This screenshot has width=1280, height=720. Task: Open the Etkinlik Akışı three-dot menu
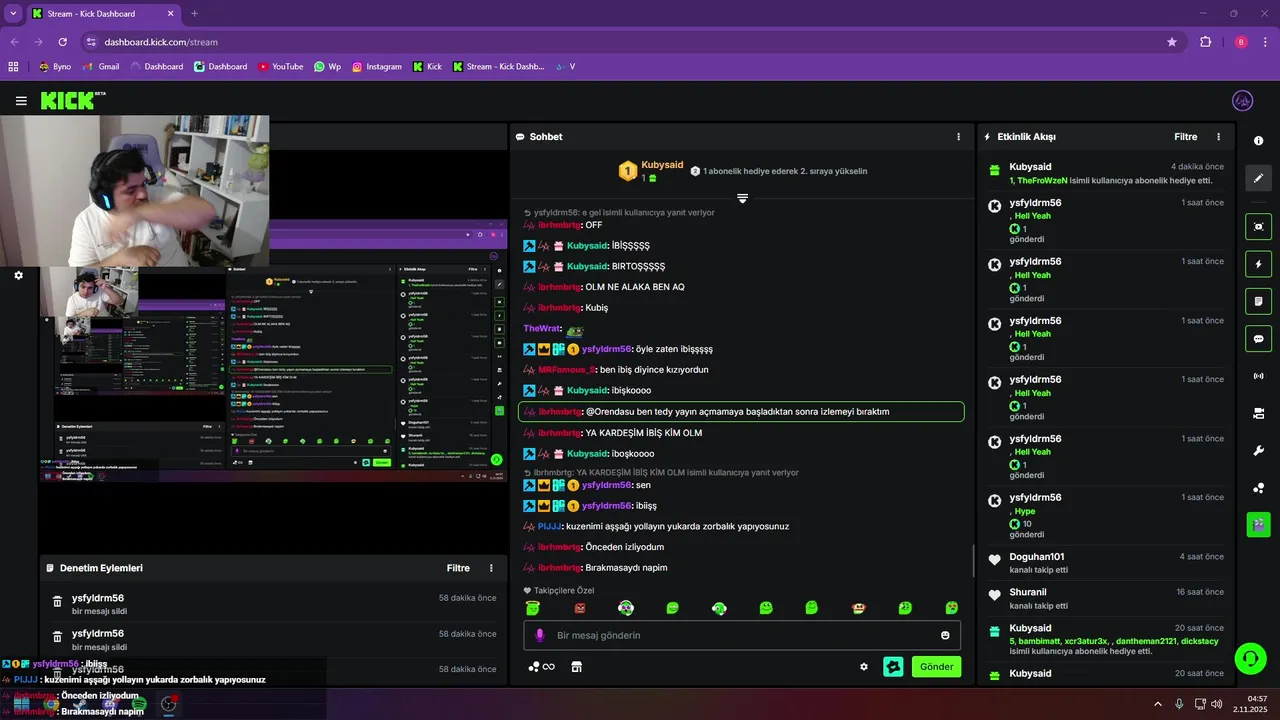click(x=1218, y=137)
